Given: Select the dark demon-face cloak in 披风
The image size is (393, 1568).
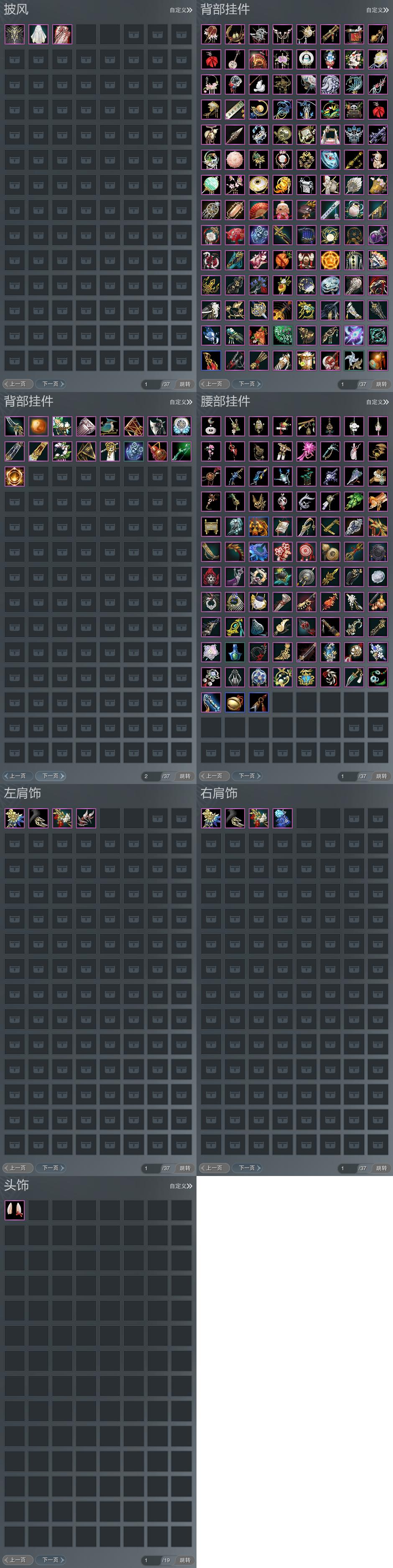Looking at the screenshot, I should click(15, 34).
